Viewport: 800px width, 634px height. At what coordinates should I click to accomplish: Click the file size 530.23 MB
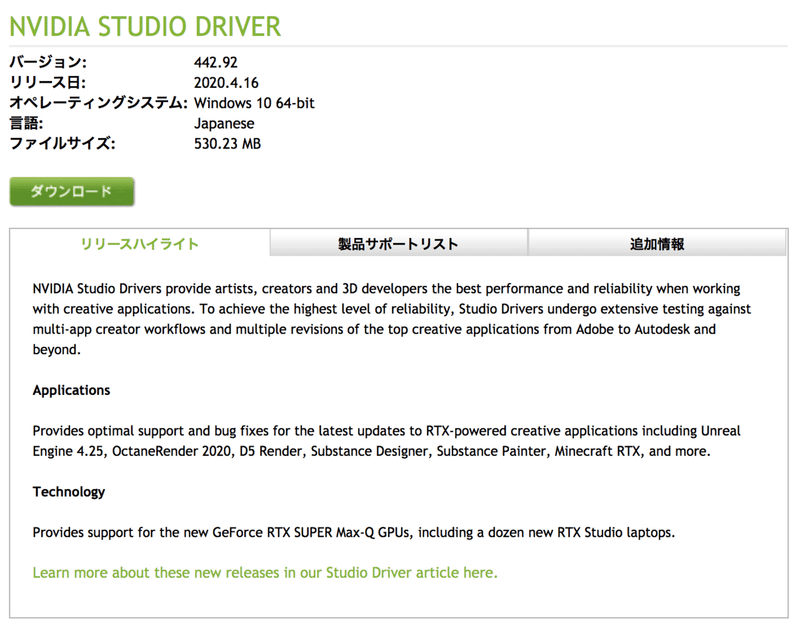[227, 144]
